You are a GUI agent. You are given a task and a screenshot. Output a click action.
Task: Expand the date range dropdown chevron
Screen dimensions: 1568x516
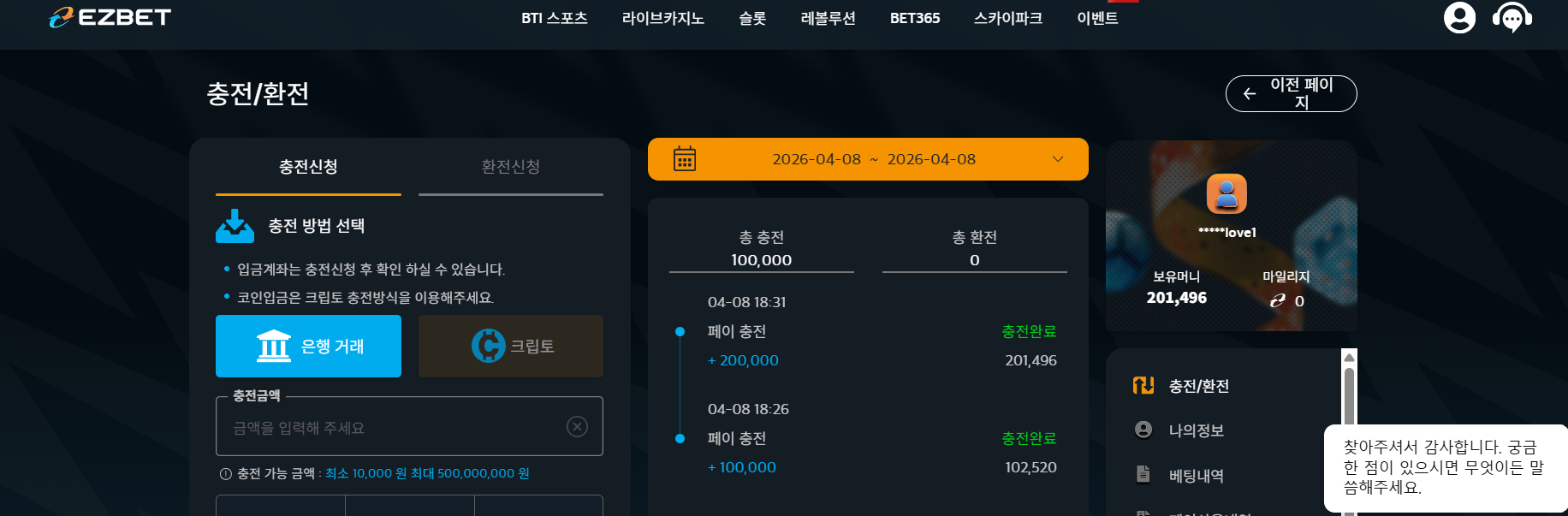(1058, 159)
